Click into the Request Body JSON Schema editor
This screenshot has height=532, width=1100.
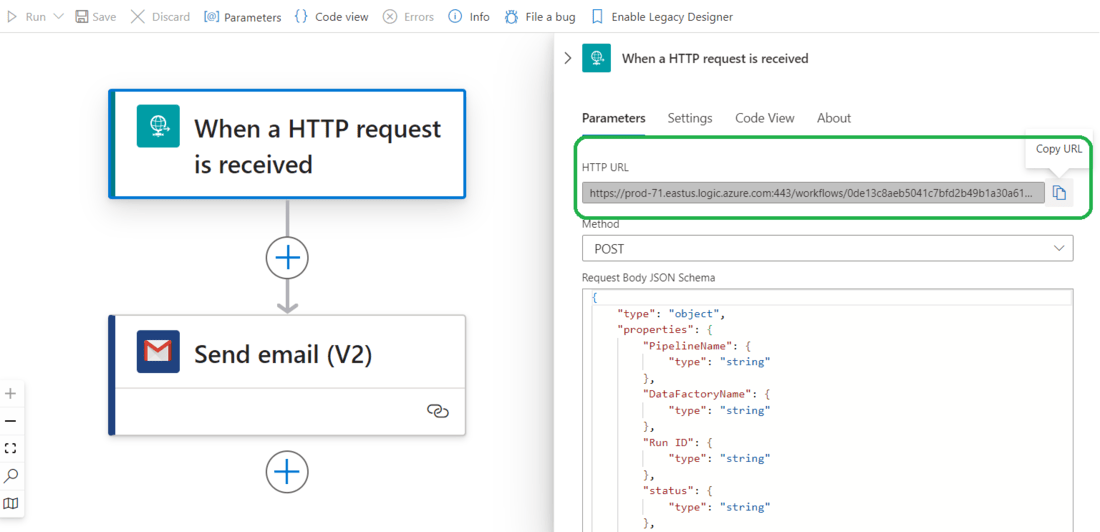click(x=827, y=410)
